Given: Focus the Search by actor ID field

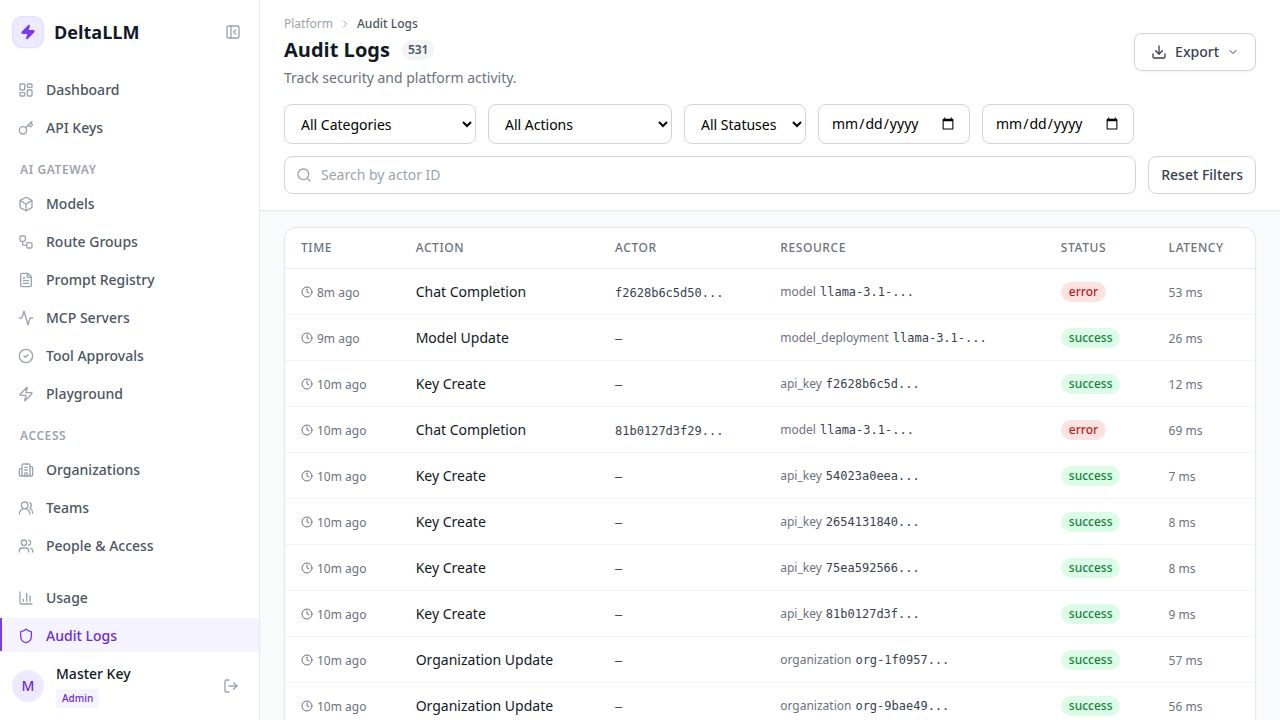Looking at the screenshot, I should click(x=710, y=175).
